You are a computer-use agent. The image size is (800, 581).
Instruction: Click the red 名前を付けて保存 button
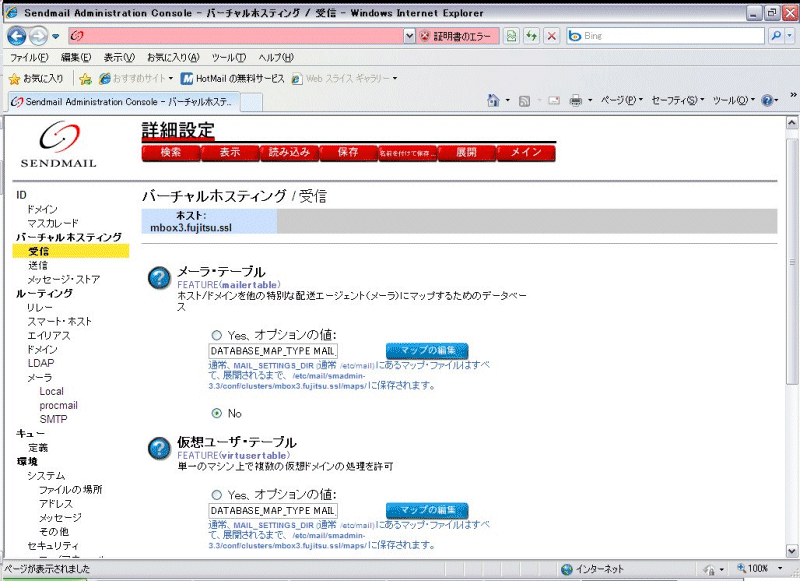point(408,153)
